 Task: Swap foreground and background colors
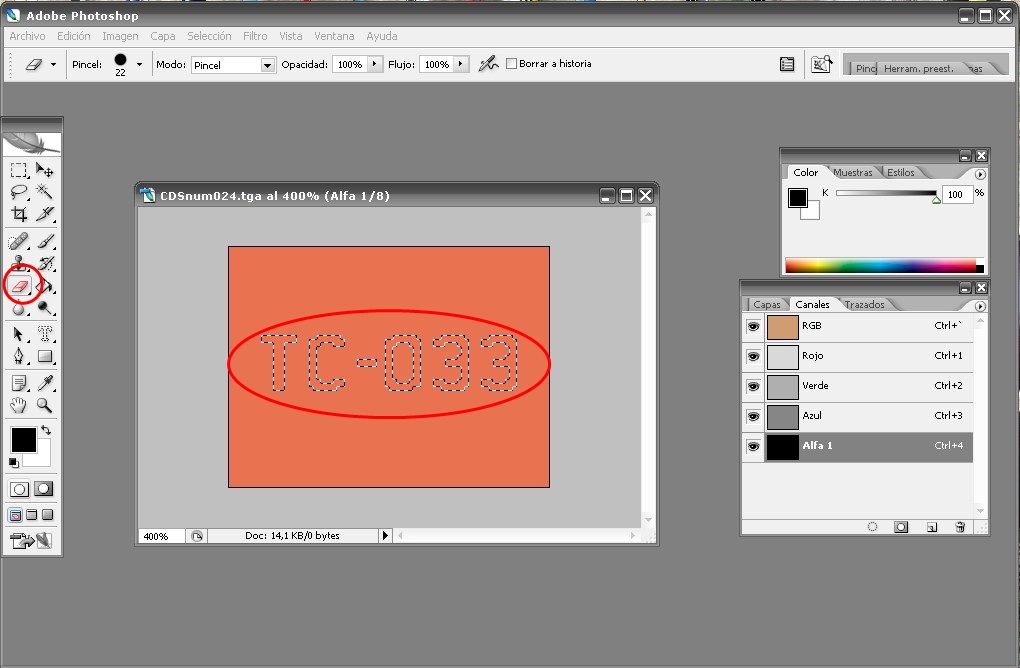click(46, 430)
